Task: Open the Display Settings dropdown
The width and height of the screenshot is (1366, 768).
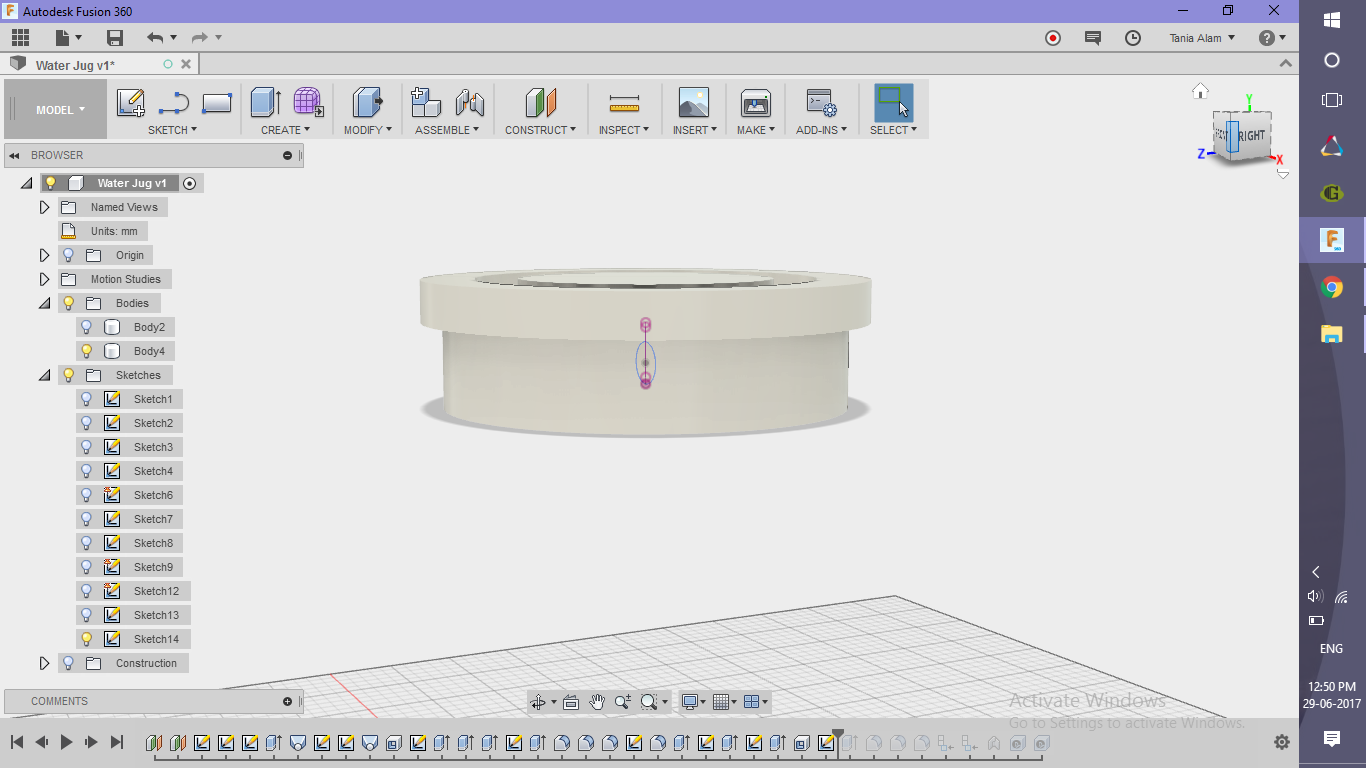Action: (x=693, y=702)
